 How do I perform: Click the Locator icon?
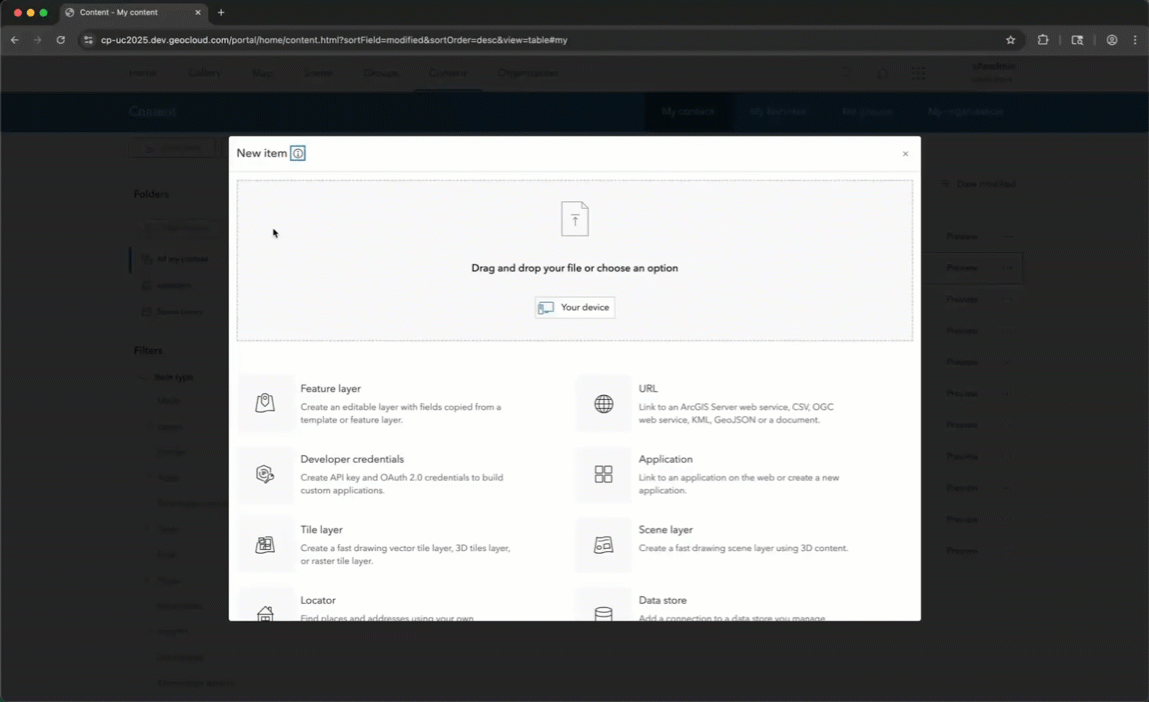coord(265,610)
